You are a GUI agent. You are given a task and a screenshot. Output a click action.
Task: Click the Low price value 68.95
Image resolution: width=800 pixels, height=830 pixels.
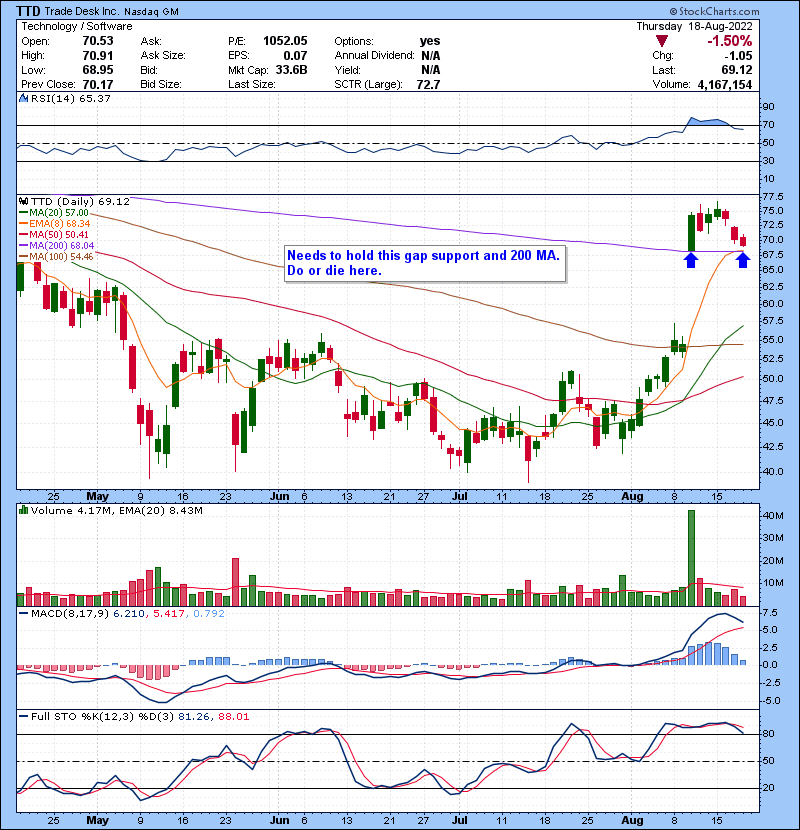click(98, 70)
